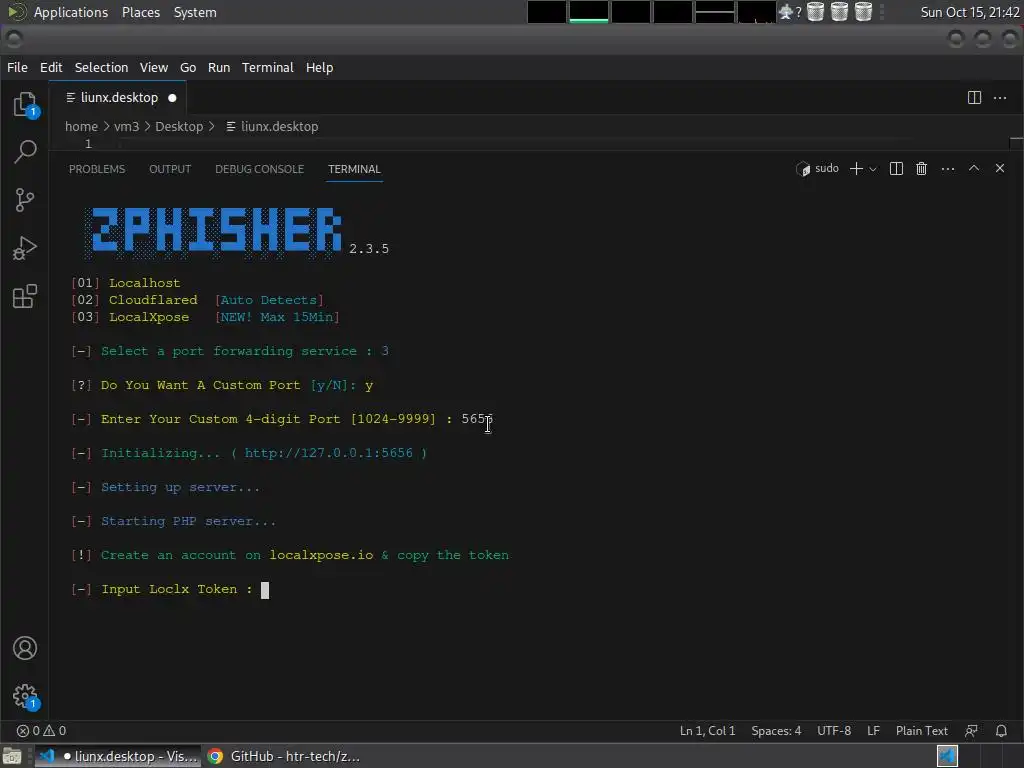Open editor More Actions ellipsis

(1000, 98)
